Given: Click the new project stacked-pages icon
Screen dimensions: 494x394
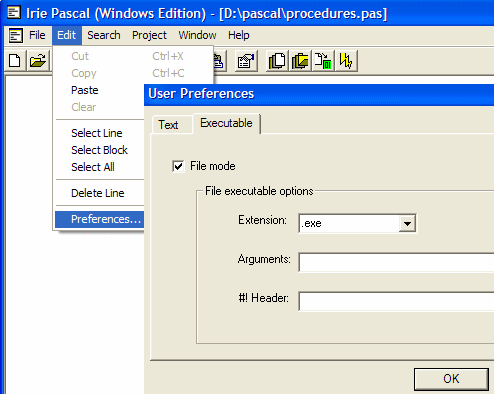Looking at the screenshot, I should tap(277, 61).
